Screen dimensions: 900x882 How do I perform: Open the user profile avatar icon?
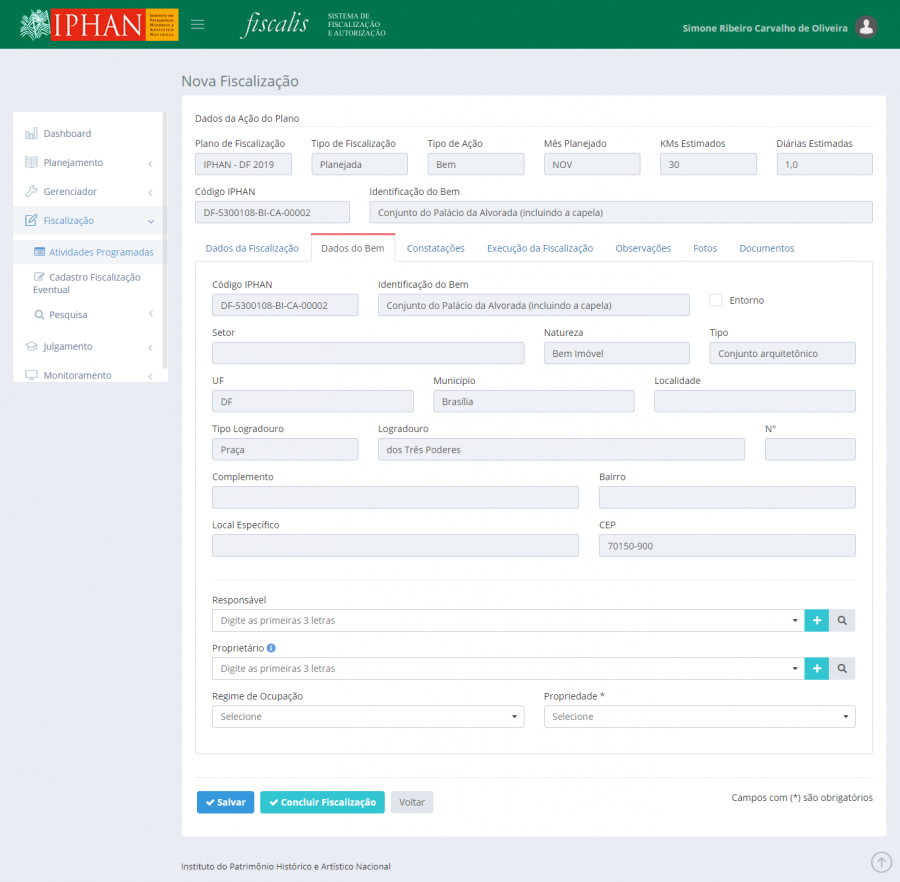pyautogui.click(x=867, y=27)
